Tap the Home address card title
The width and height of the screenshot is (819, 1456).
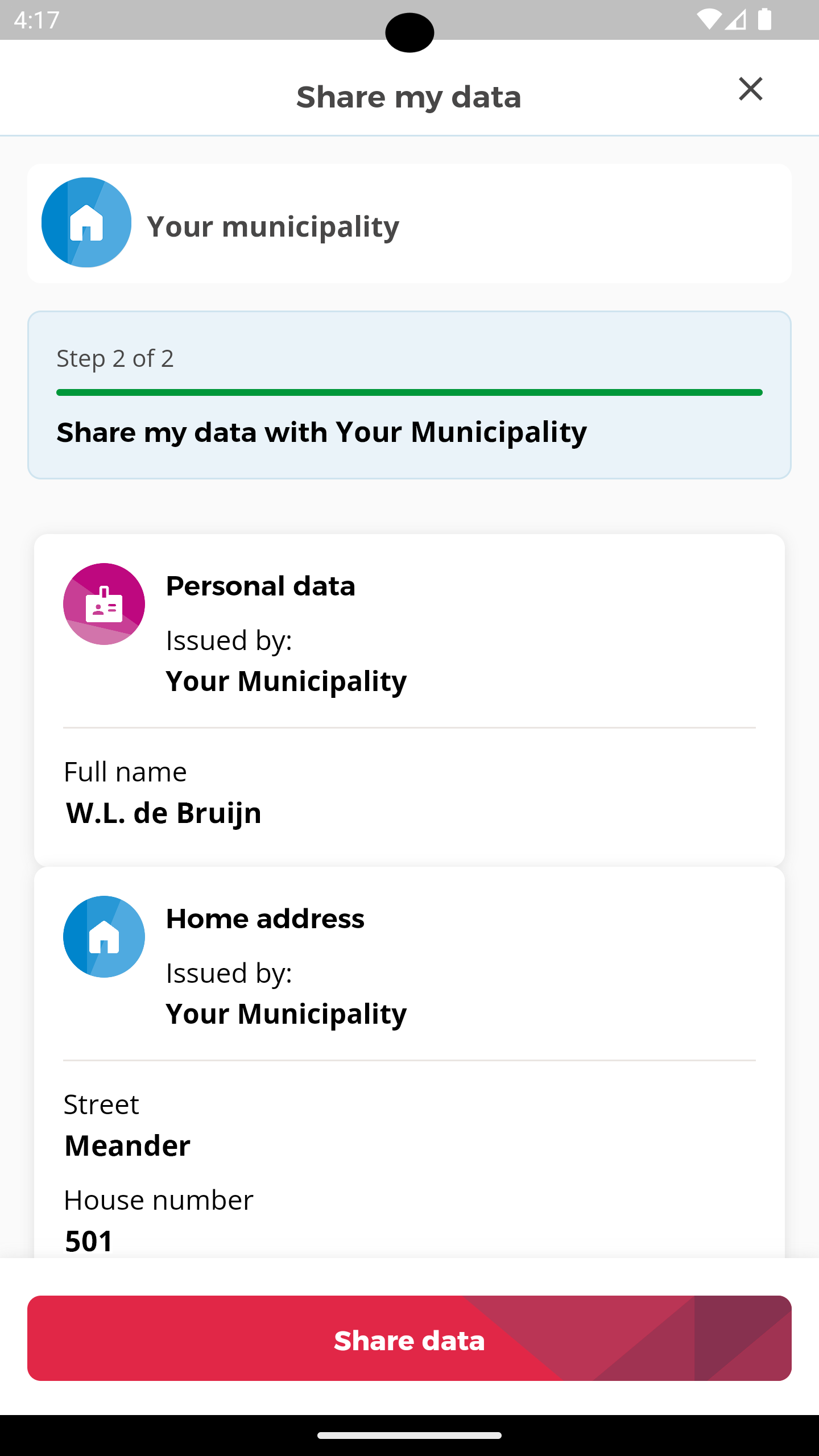pos(265,919)
